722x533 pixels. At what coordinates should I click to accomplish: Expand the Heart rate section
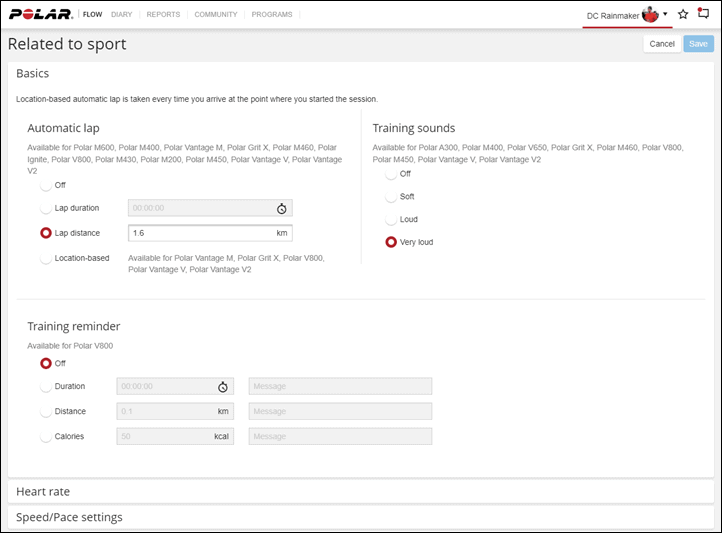point(361,492)
